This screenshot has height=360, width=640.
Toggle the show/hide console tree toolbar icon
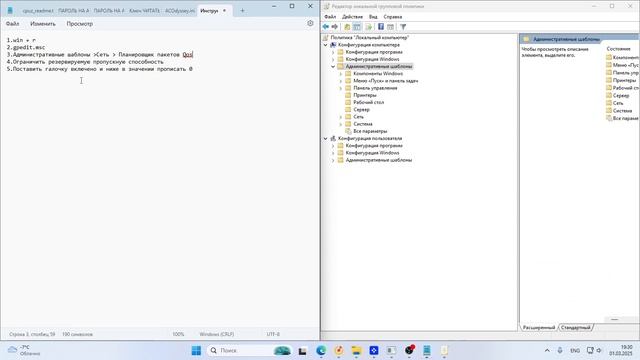click(357, 27)
